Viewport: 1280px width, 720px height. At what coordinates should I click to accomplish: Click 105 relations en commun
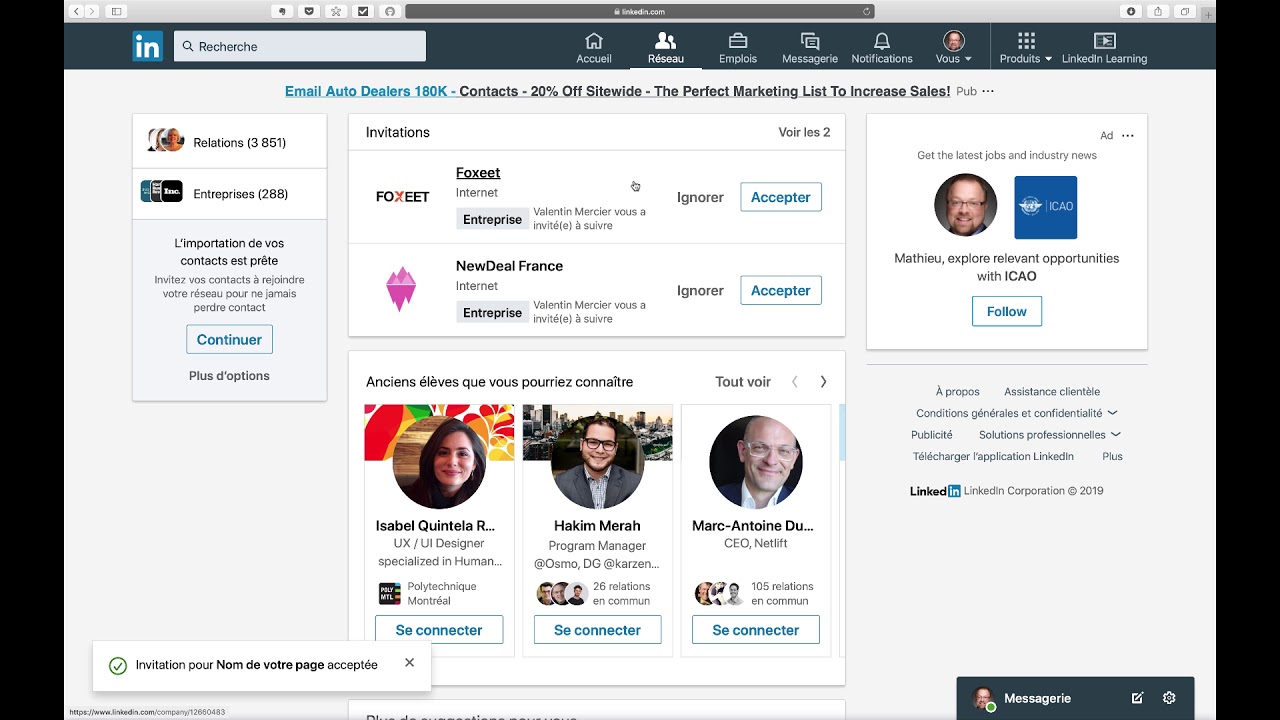(x=782, y=594)
